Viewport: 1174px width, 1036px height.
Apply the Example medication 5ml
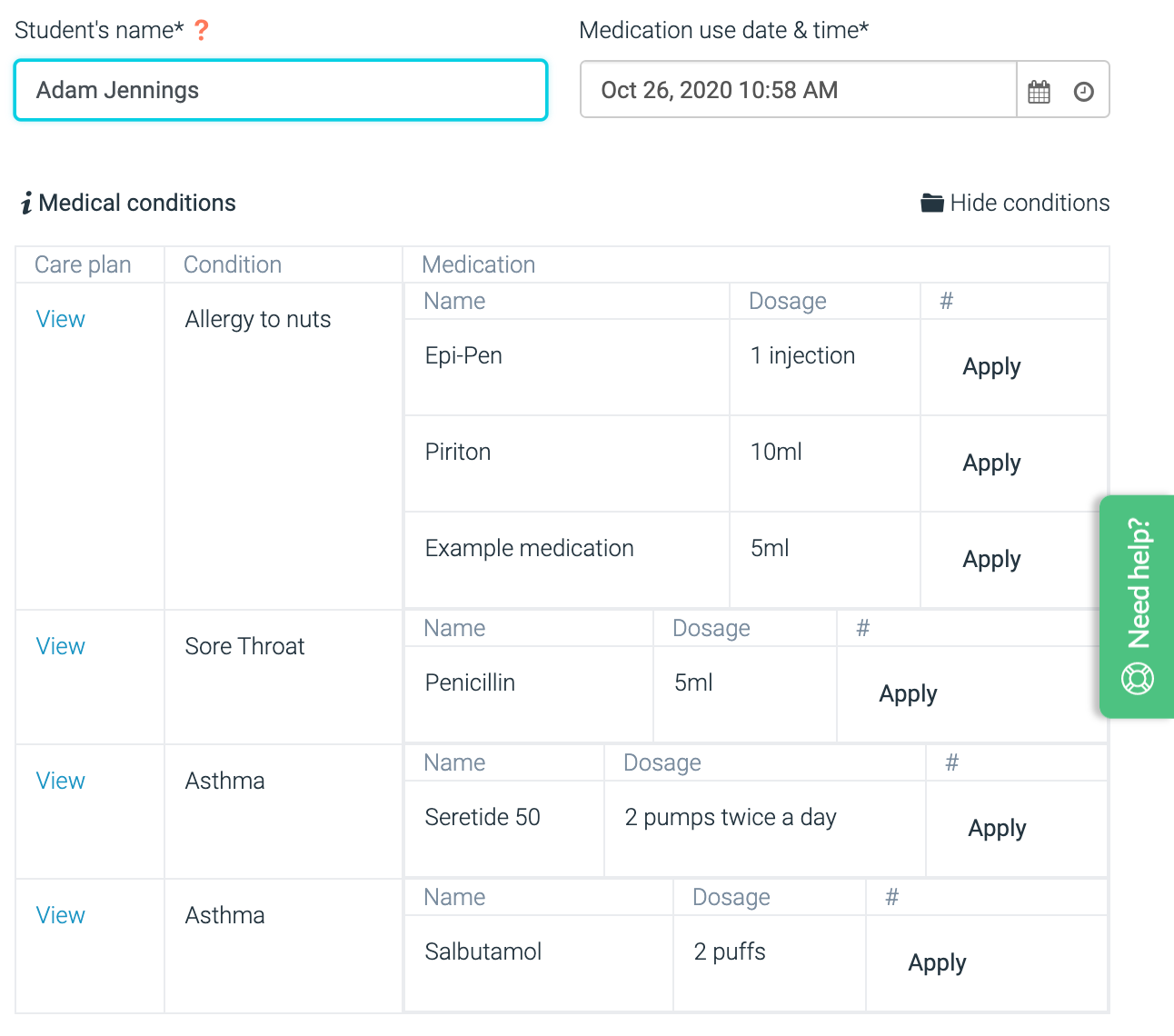tap(991, 559)
